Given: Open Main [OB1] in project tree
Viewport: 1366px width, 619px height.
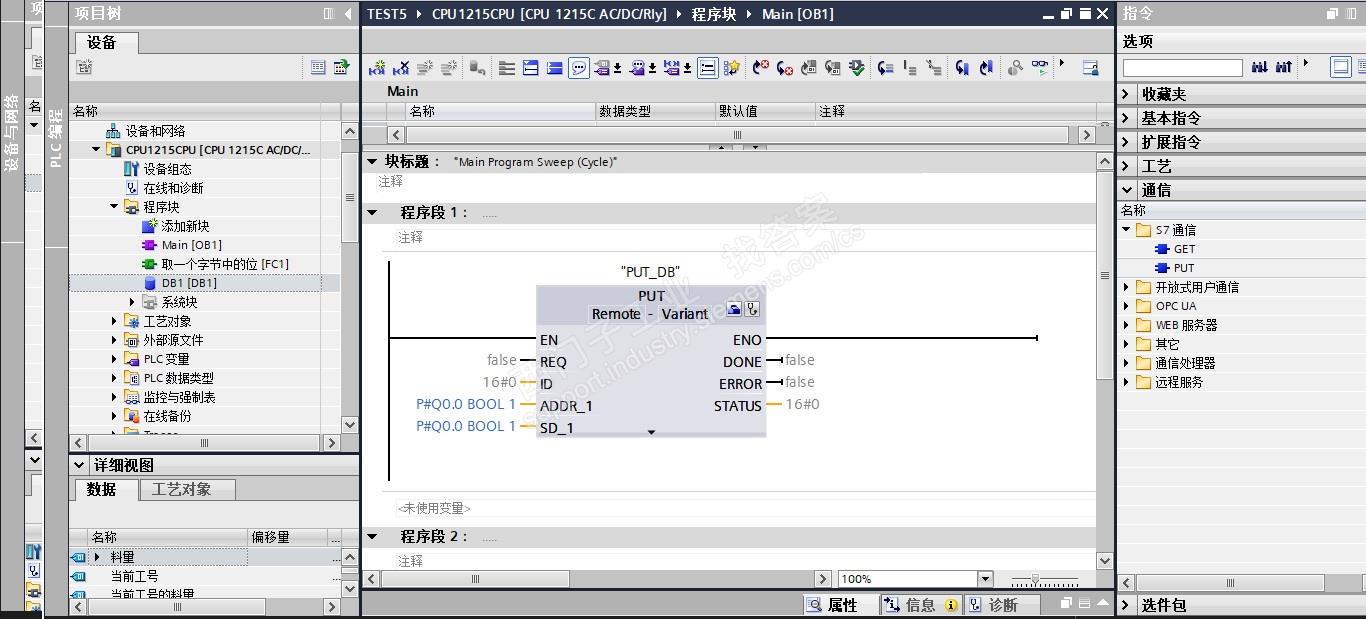Looking at the screenshot, I should tap(192, 245).
